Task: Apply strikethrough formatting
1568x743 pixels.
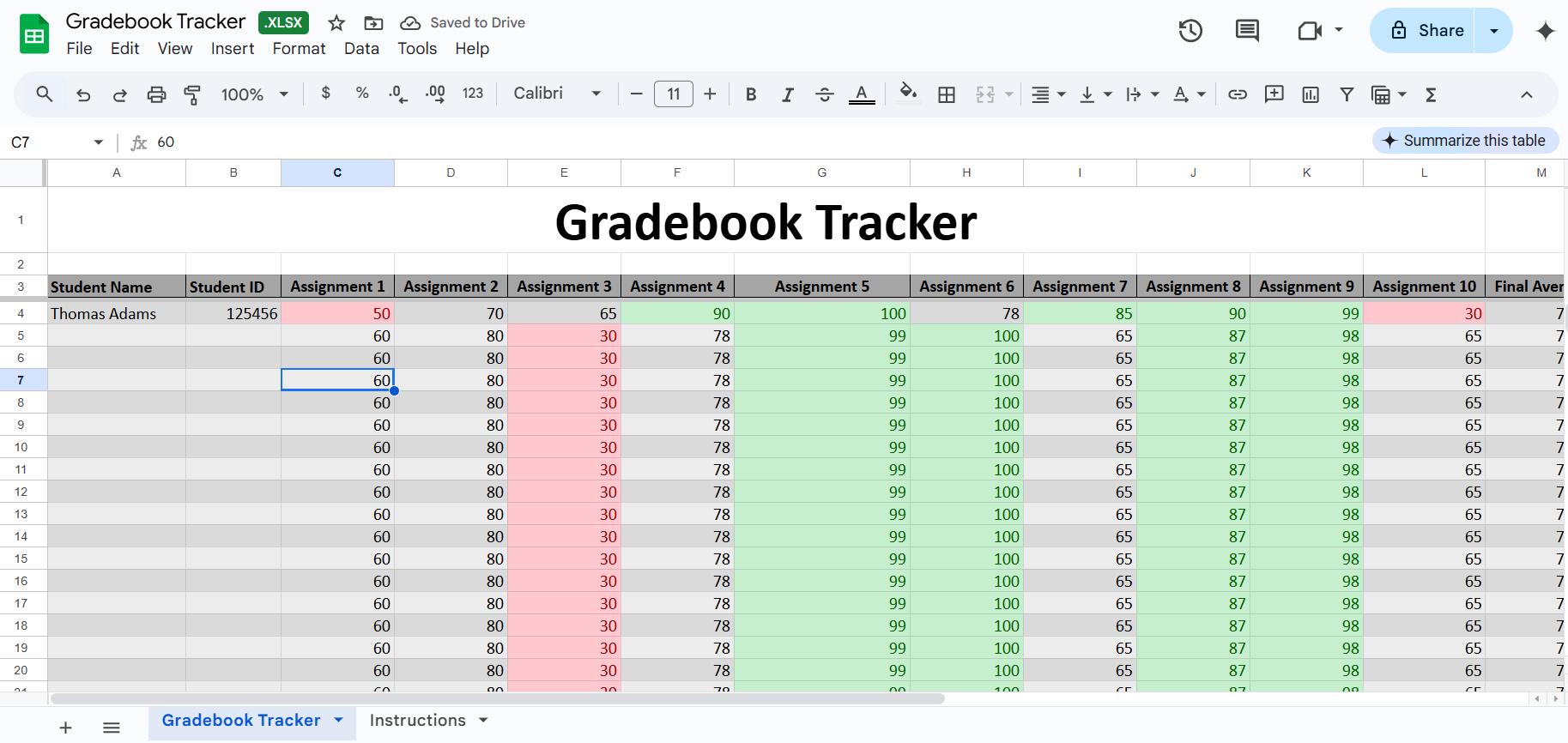Action: [825, 94]
